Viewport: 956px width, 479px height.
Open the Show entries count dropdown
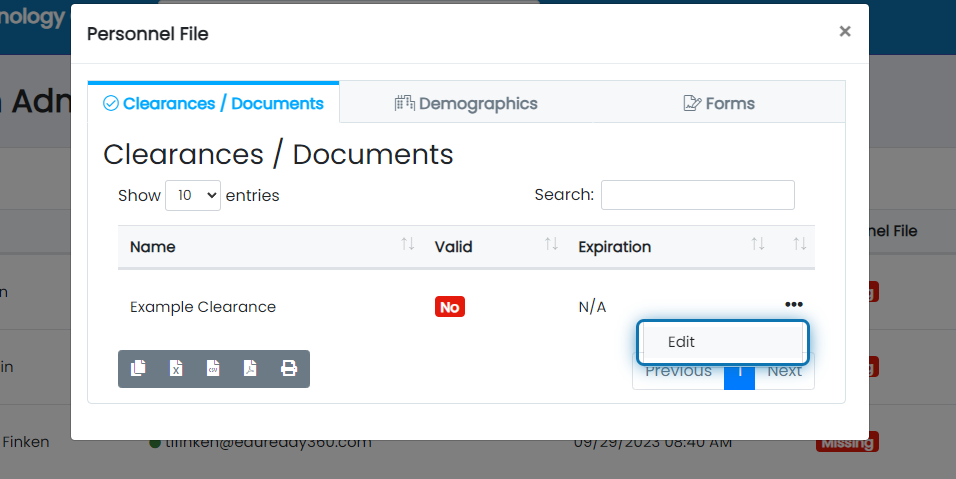coord(192,195)
